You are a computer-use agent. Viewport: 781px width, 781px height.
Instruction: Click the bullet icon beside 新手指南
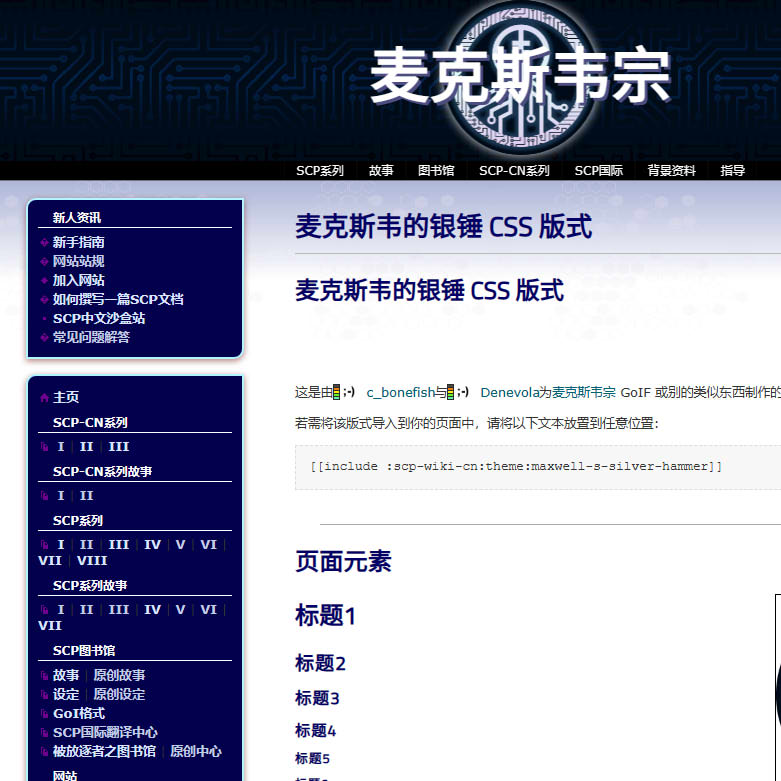point(44,243)
